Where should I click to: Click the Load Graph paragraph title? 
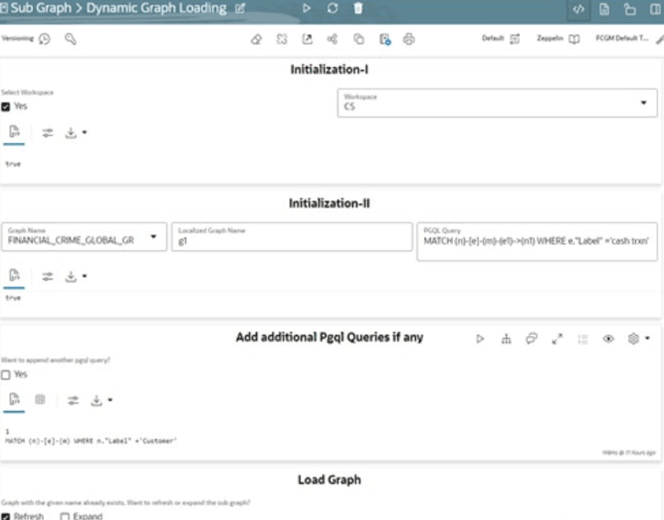click(329, 480)
